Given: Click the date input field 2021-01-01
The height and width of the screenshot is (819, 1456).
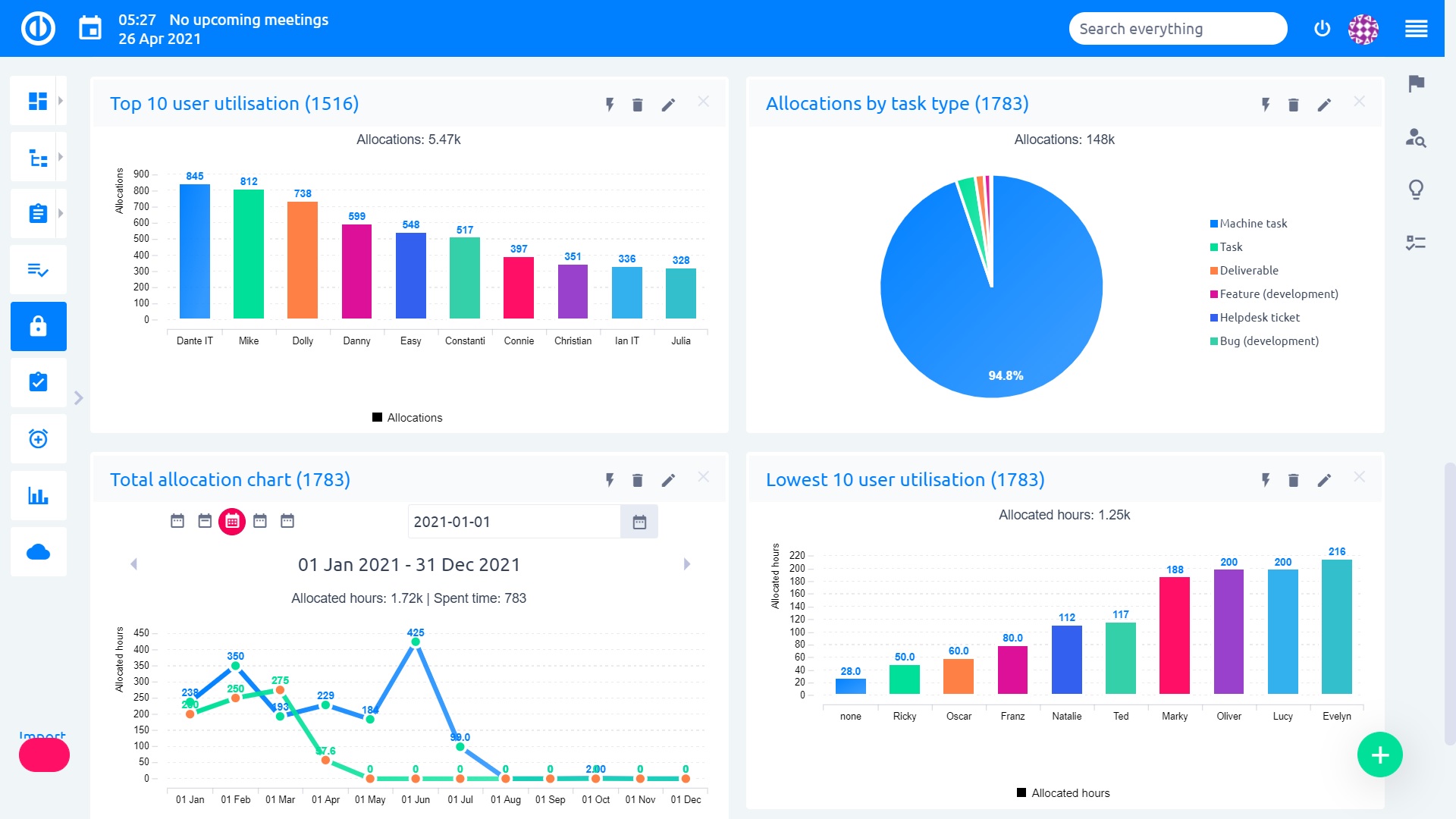Looking at the screenshot, I should [x=513, y=521].
